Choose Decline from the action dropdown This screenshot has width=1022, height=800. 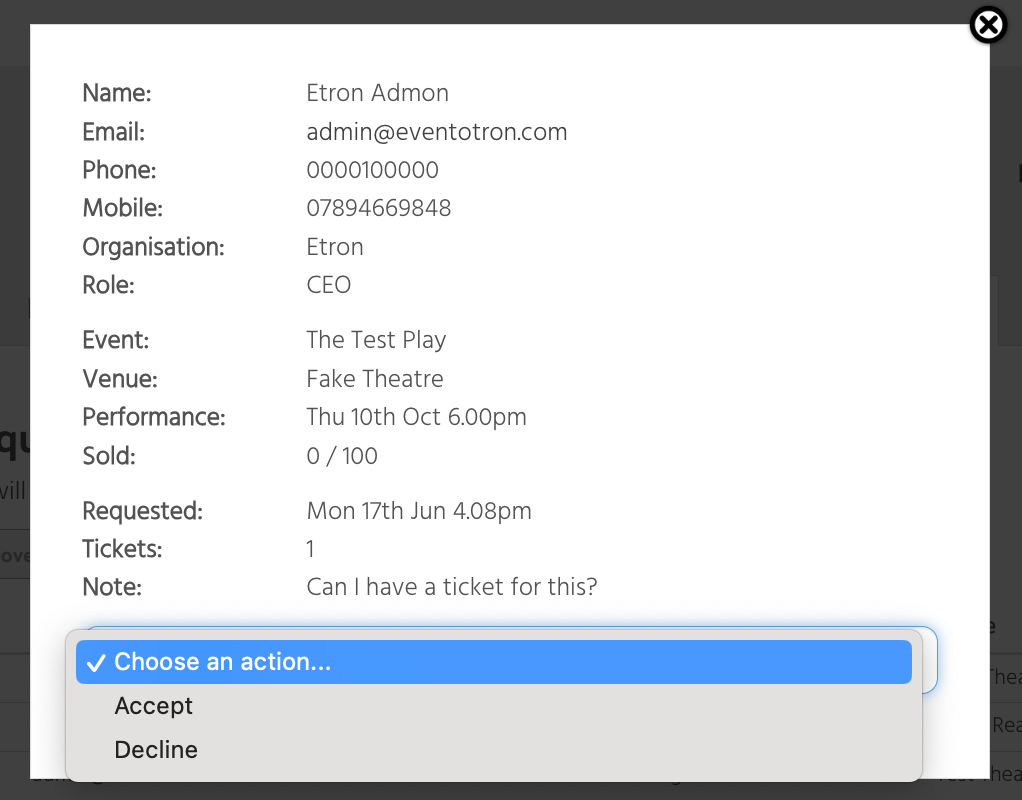point(493,750)
